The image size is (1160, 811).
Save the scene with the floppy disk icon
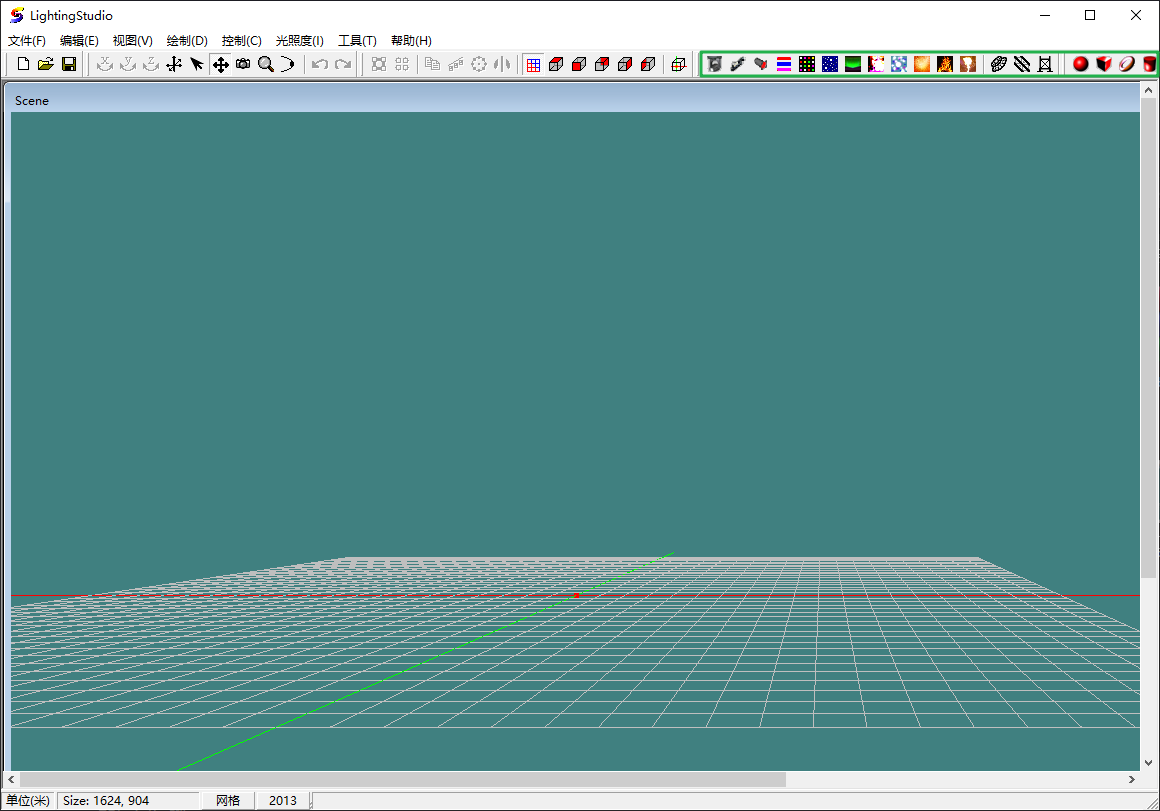(69, 64)
